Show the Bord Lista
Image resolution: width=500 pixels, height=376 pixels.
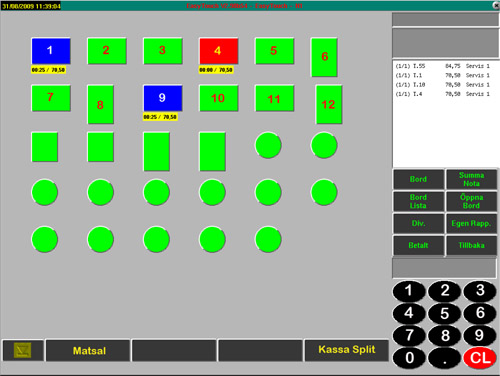(x=419, y=201)
